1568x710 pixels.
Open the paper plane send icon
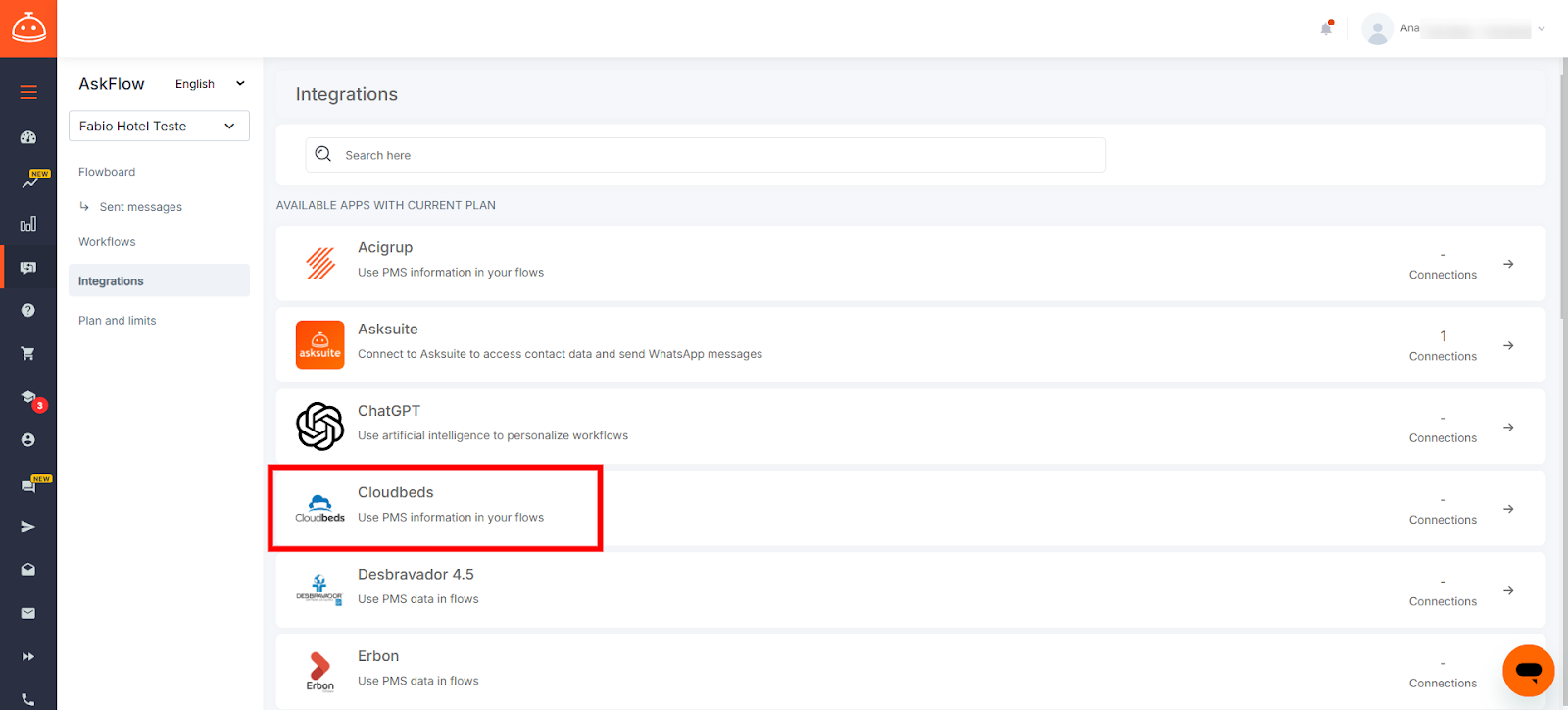[x=28, y=527]
